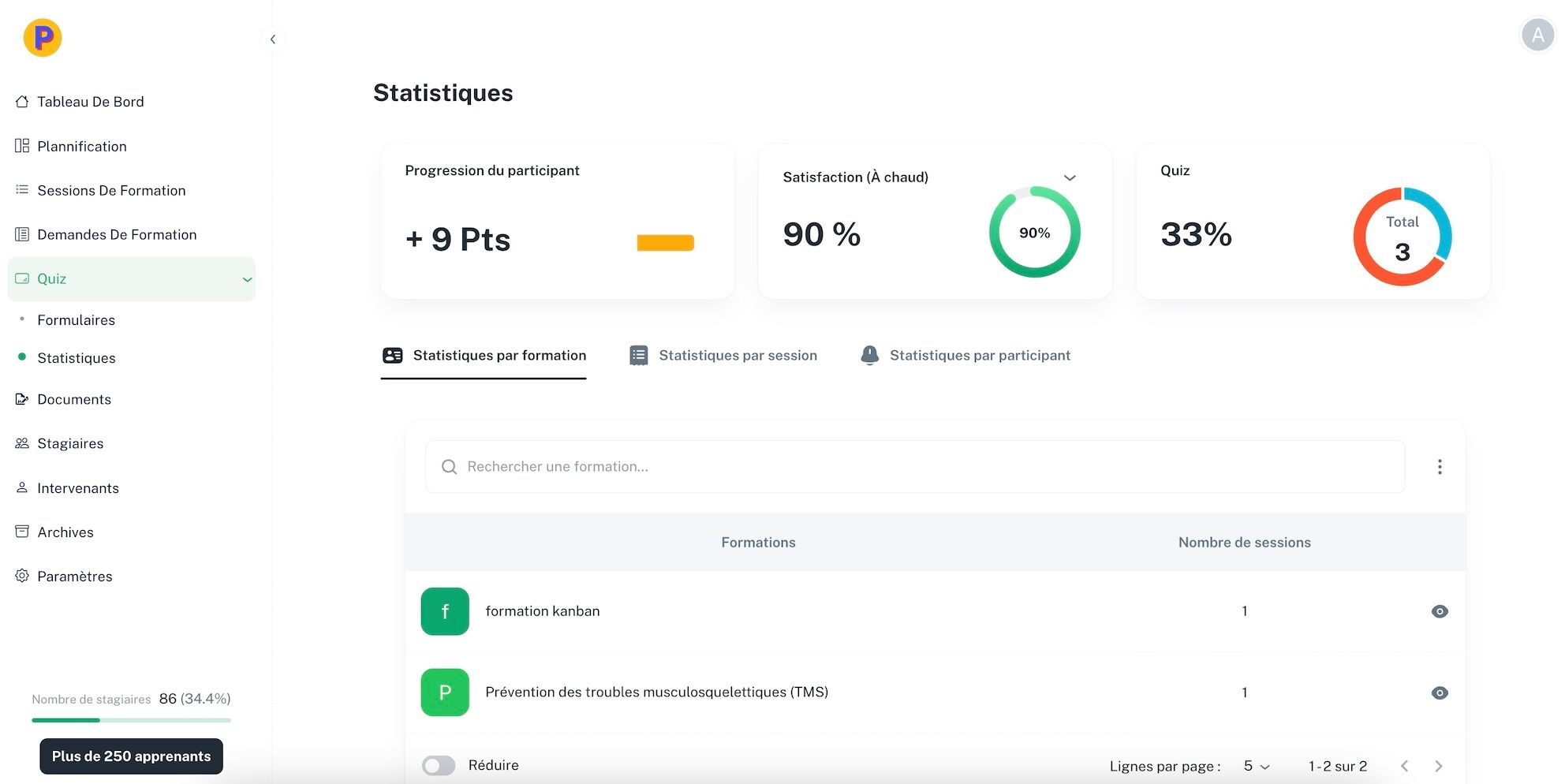Click the + 9 Pts value

coord(458,239)
